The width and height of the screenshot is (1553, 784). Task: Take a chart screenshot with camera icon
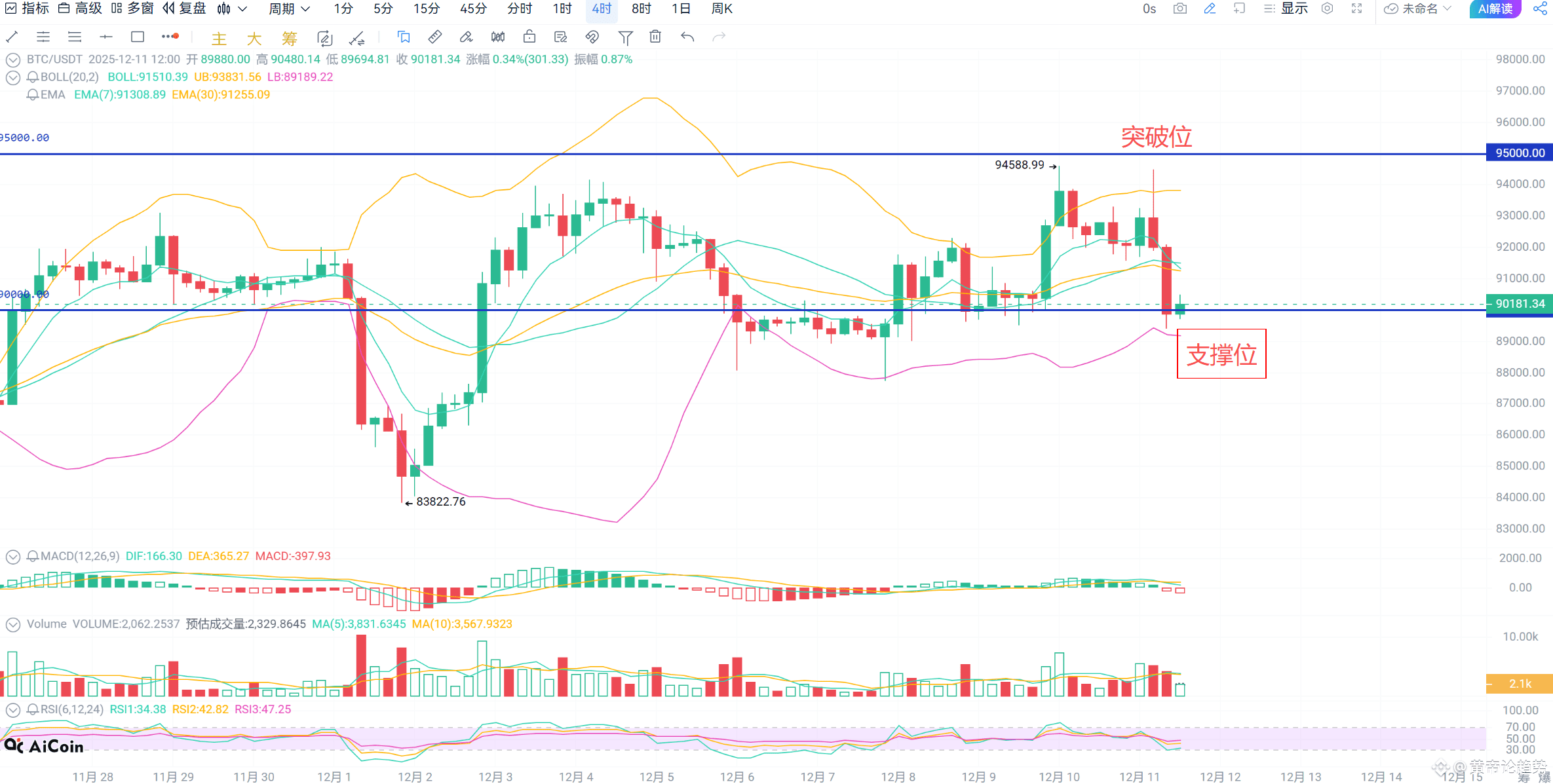[1180, 9]
